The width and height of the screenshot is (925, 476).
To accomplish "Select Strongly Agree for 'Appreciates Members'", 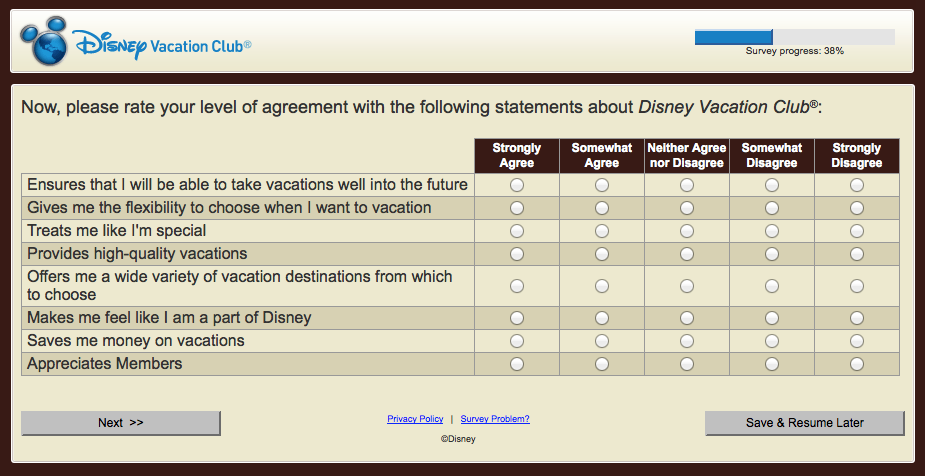I will tap(517, 364).
